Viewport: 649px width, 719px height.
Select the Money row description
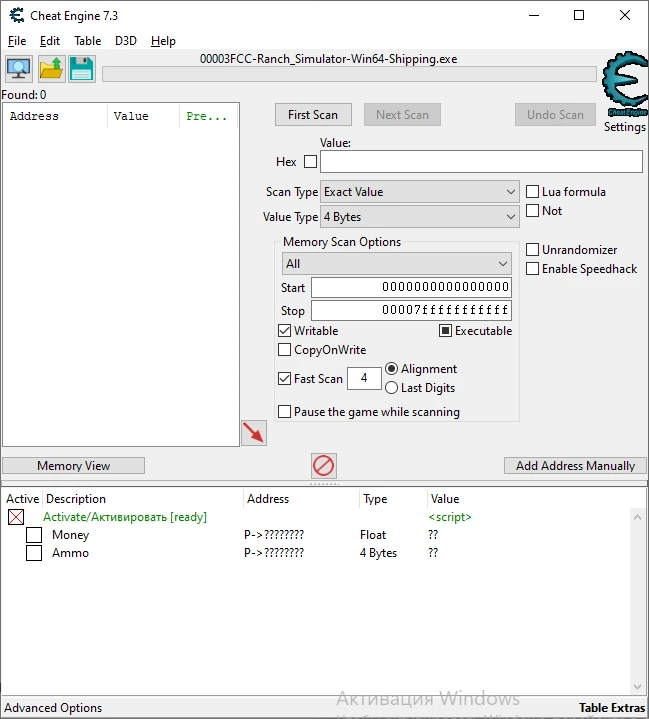[71, 535]
